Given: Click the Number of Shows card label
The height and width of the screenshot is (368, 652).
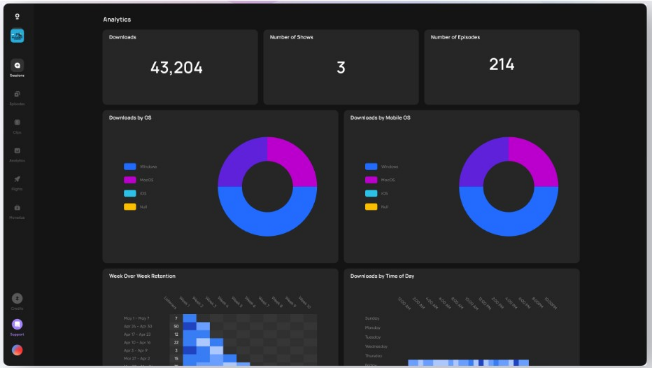Looking at the screenshot, I should point(291,37).
